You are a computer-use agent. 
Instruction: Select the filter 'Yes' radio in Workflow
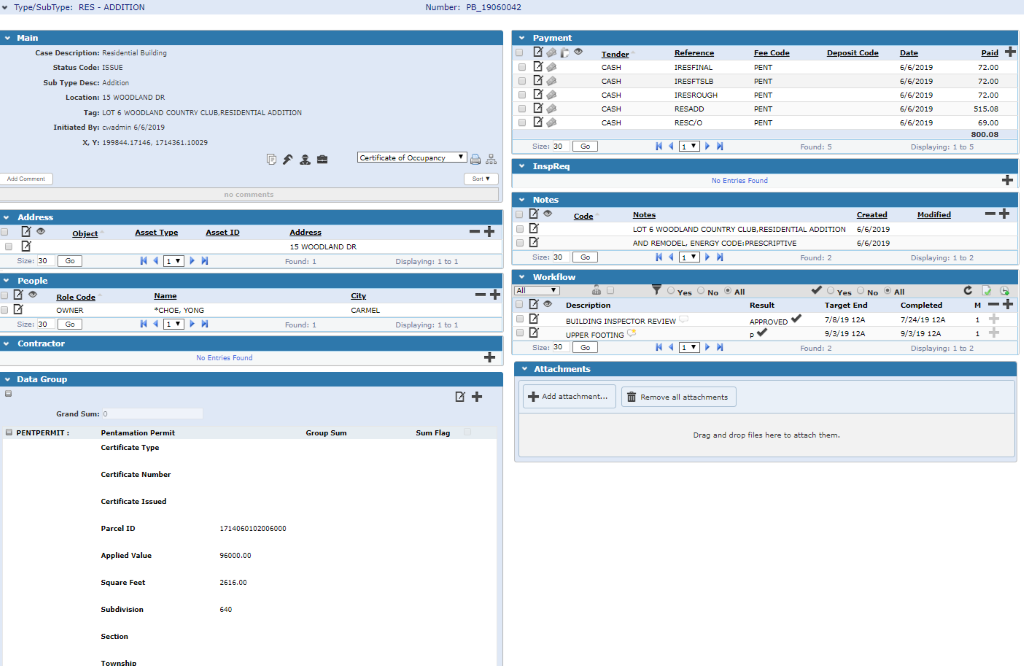click(x=671, y=291)
